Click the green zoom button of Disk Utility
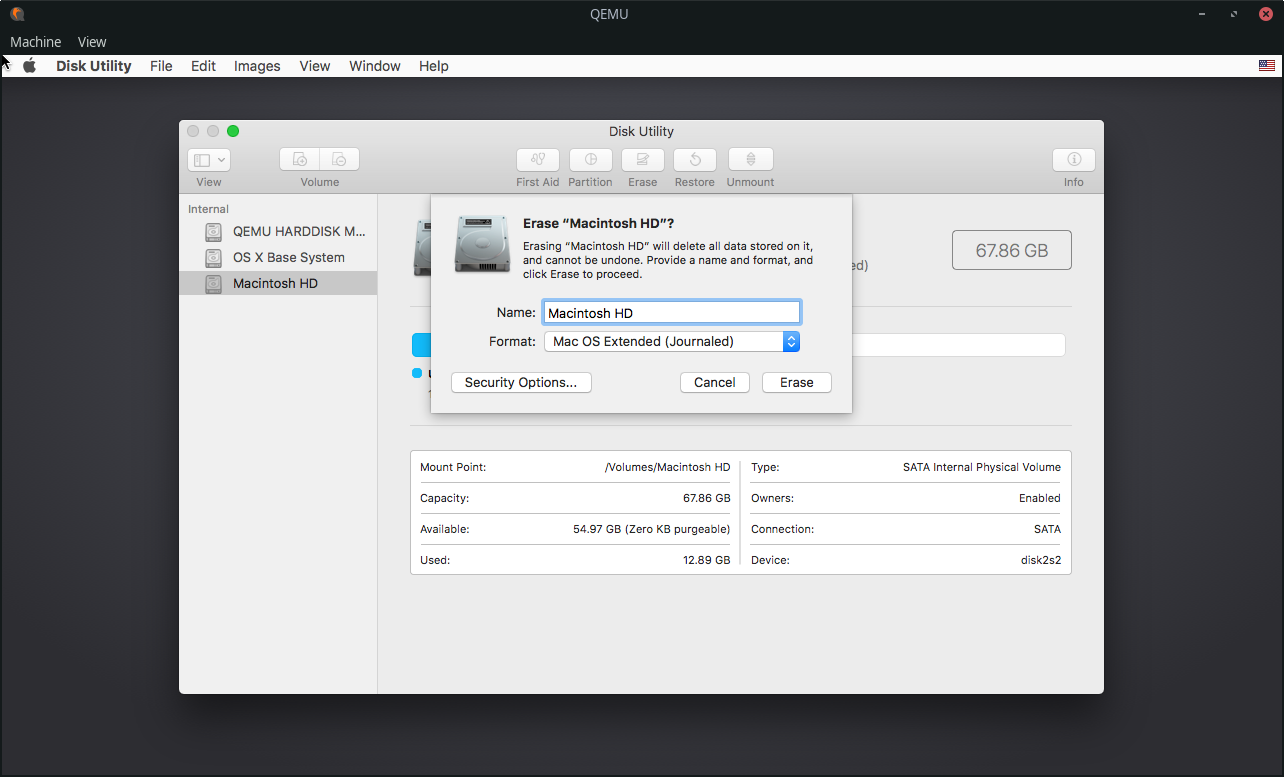Image resolution: width=1284 pixels, height=777 pixels. click(x=233, y=131)
